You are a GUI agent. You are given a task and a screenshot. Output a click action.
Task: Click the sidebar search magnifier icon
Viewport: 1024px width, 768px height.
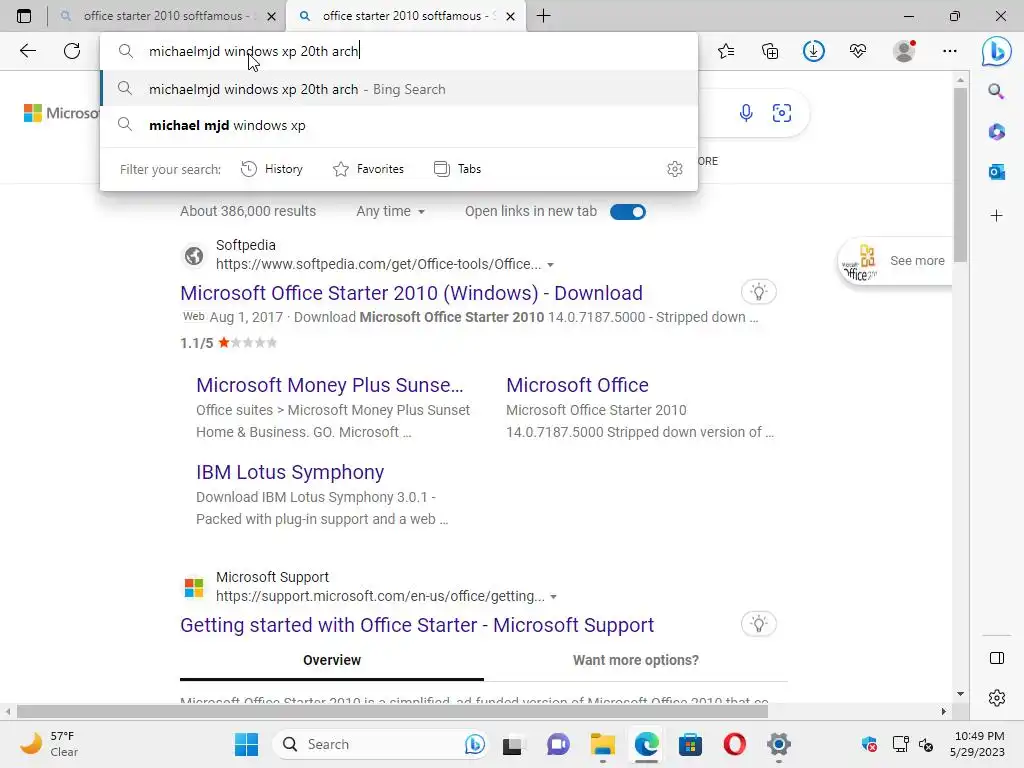coord(996,91)
